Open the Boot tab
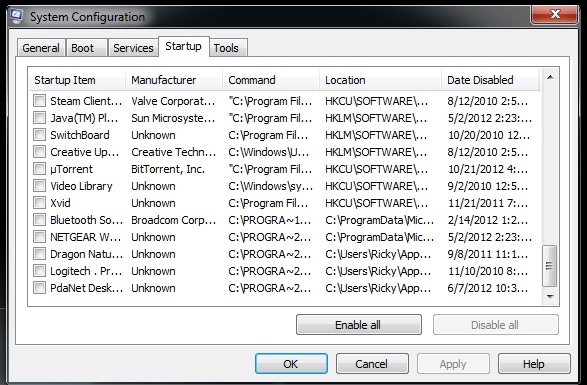The height and width of the screenshot is (385, 587). pos(86,48)
